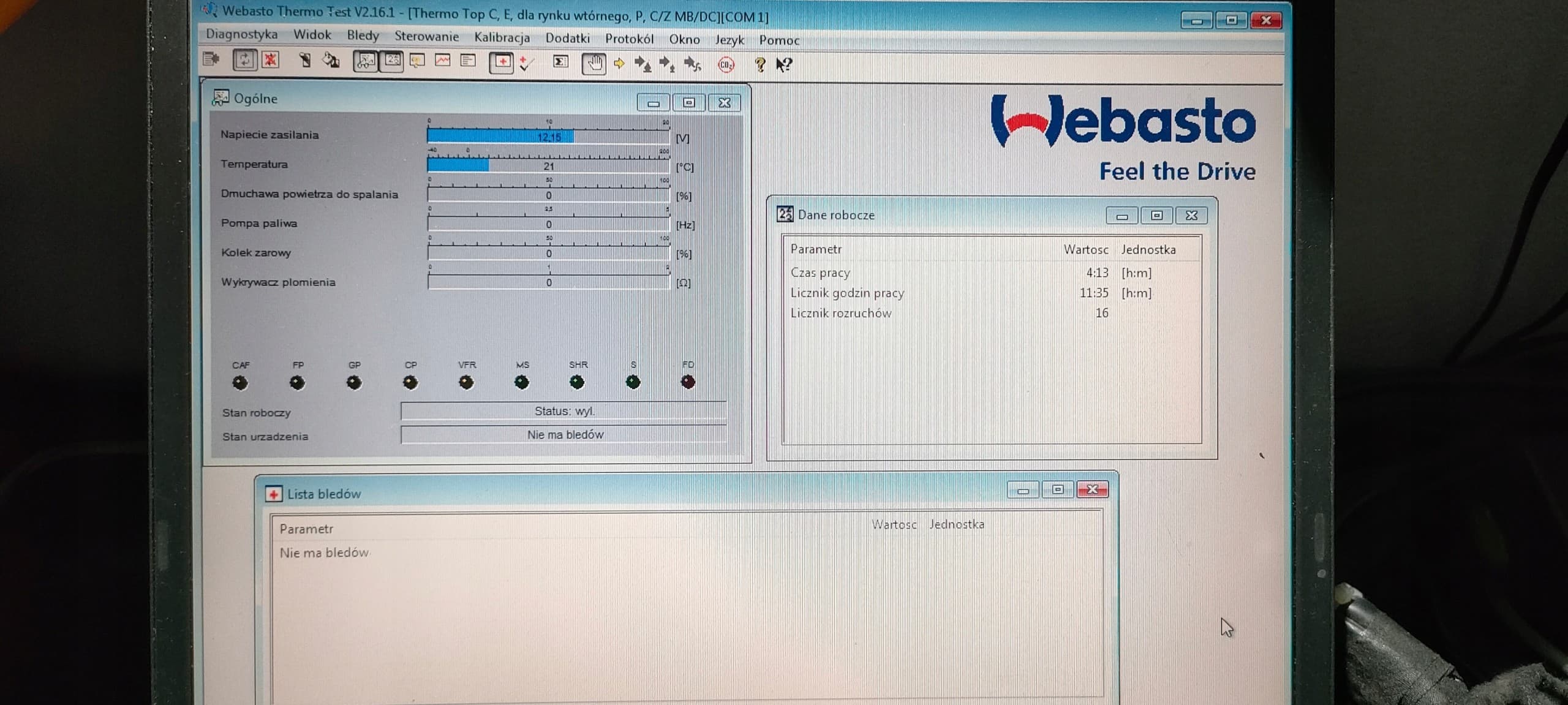Image resolution: width=1568 pixels, height=705 pixels.
Task: Click Wartosc column header in Dane robocze
Action: (x=1085, y=249)
